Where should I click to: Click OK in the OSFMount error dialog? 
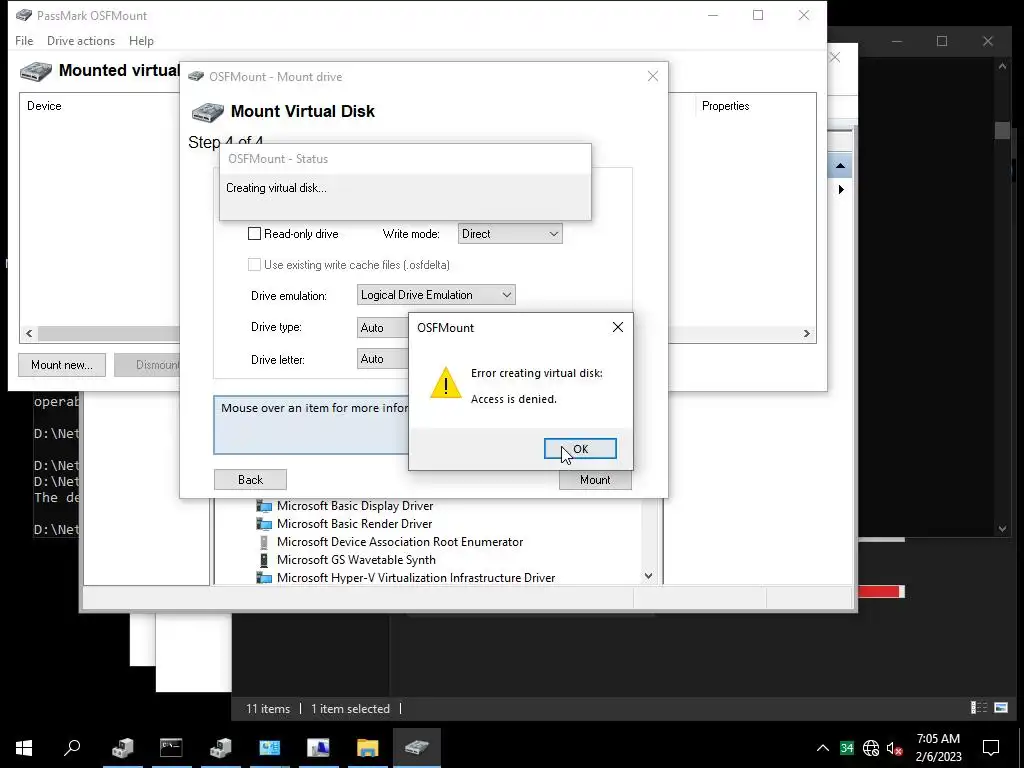pyautogui.click(x=580, y=449)
